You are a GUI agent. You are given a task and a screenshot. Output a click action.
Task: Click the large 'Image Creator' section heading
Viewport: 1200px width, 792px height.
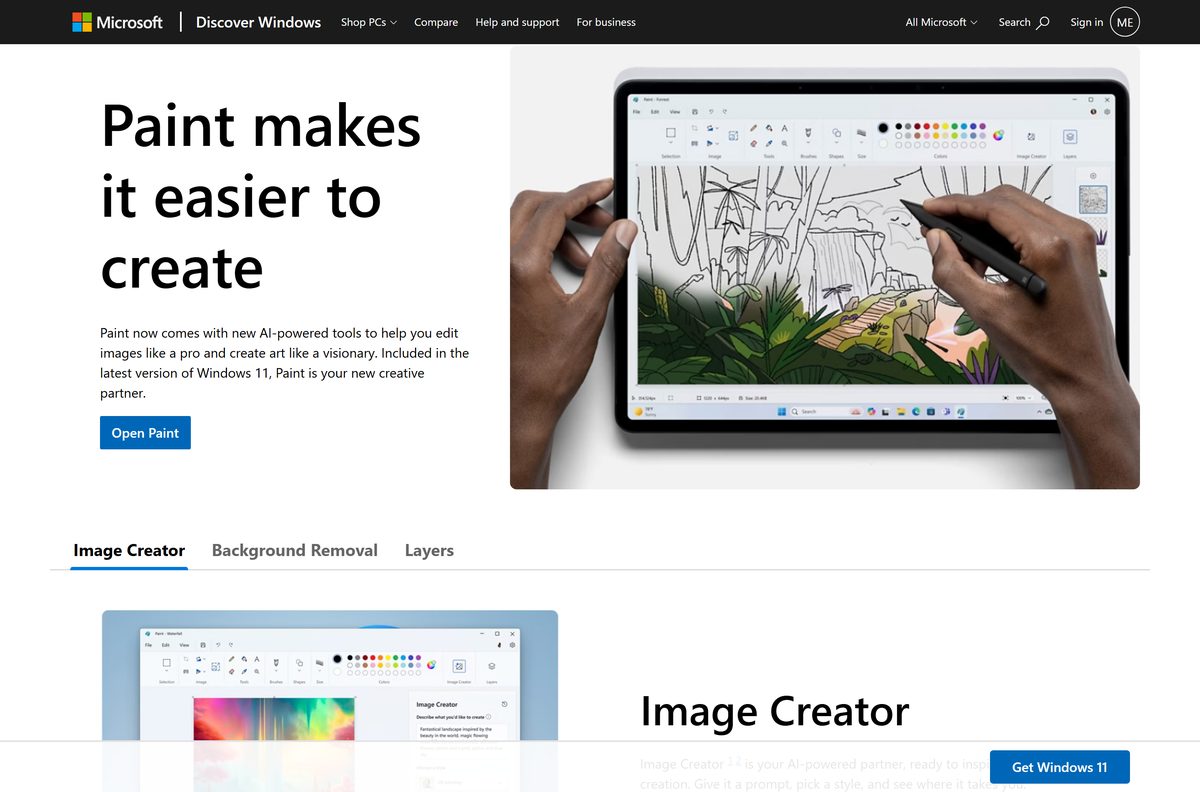point(775,711)
